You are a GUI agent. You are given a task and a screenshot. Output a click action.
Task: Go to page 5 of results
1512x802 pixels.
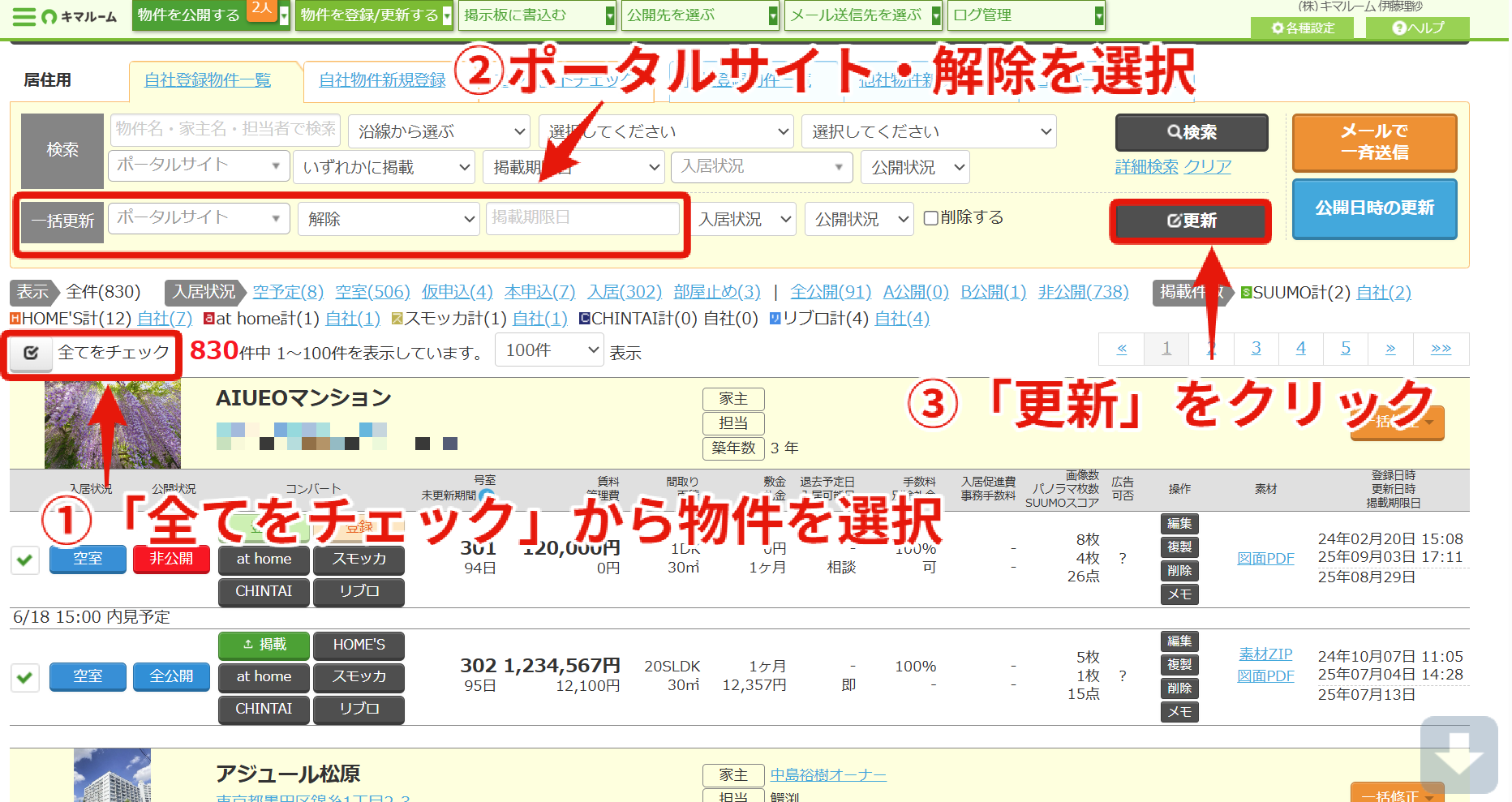point(1345,349)
